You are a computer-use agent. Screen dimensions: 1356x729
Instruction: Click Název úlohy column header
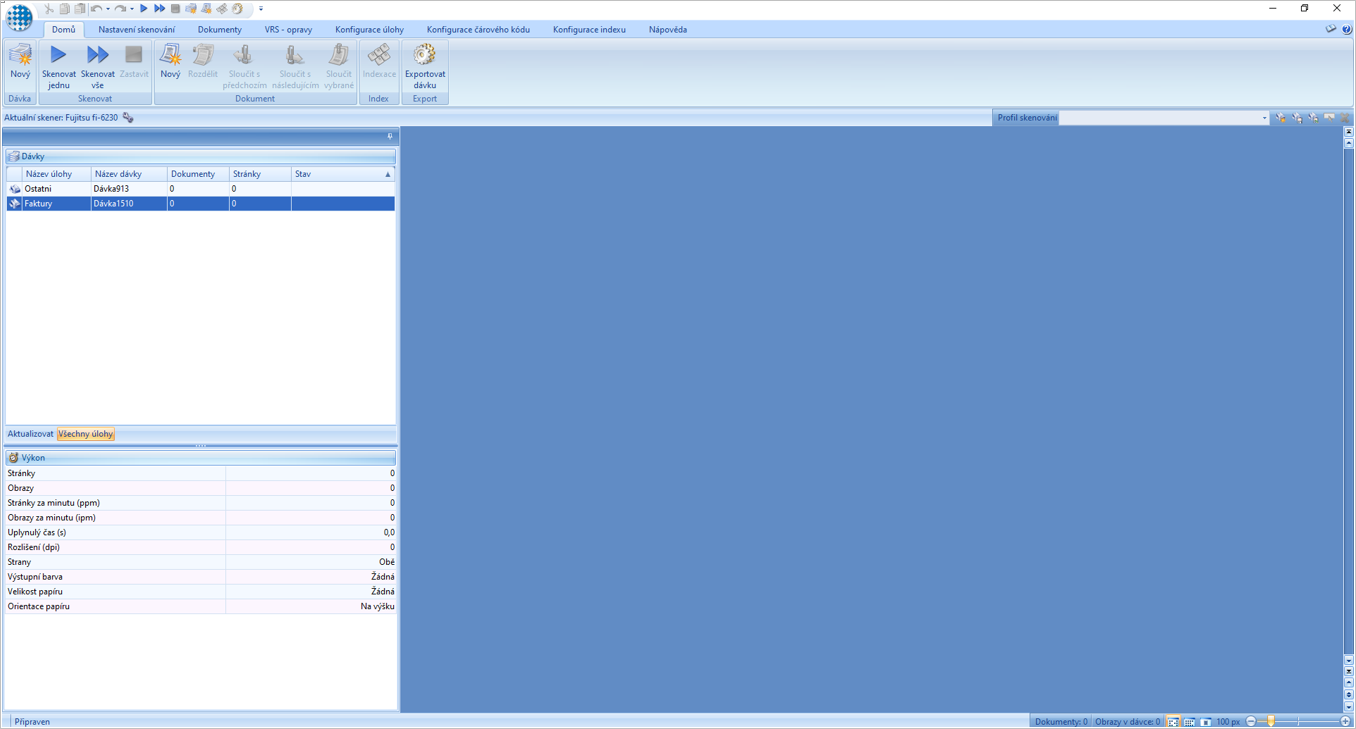(x=57, y=174)
